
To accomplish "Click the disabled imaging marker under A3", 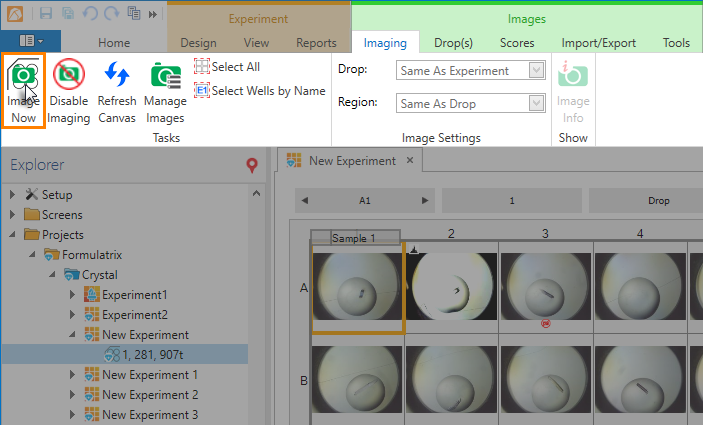I will point(546,323).
